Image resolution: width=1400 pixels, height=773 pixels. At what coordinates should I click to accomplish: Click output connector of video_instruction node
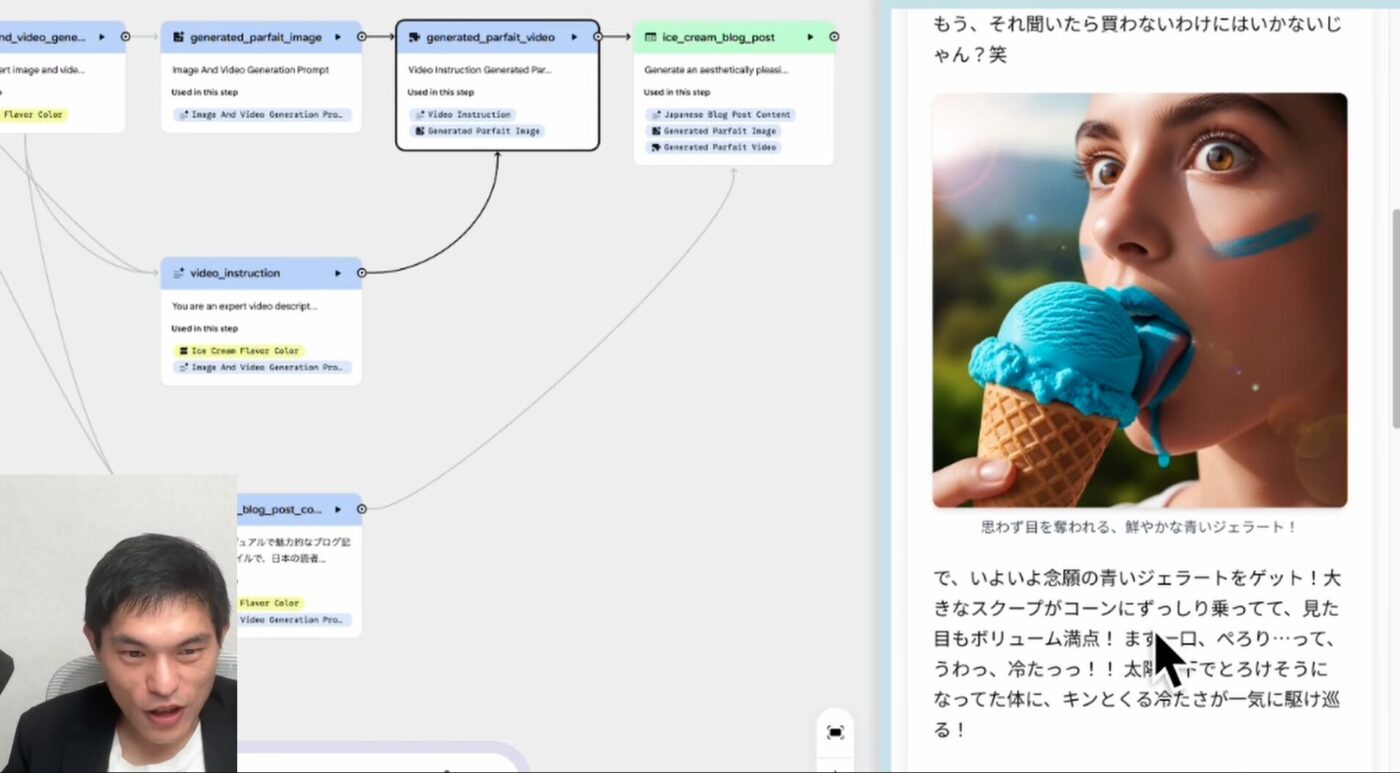[362, 273]
